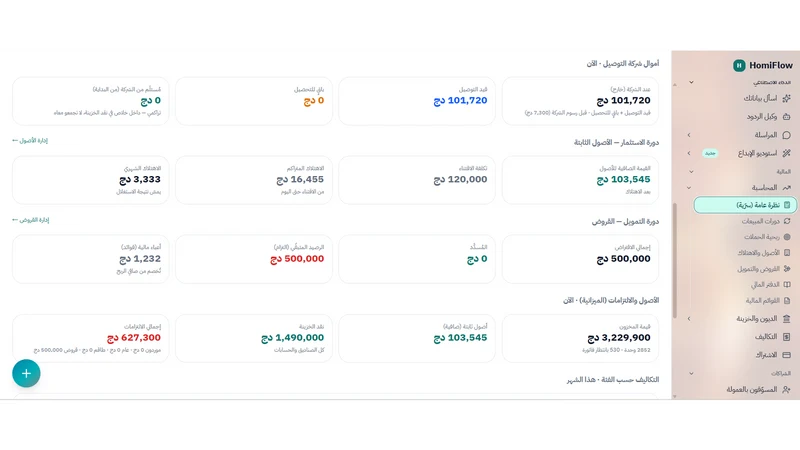800x450 pixels.
Task: Click الأصول والالتزامات (الميزانية) heading
Action: coord(611,301)
